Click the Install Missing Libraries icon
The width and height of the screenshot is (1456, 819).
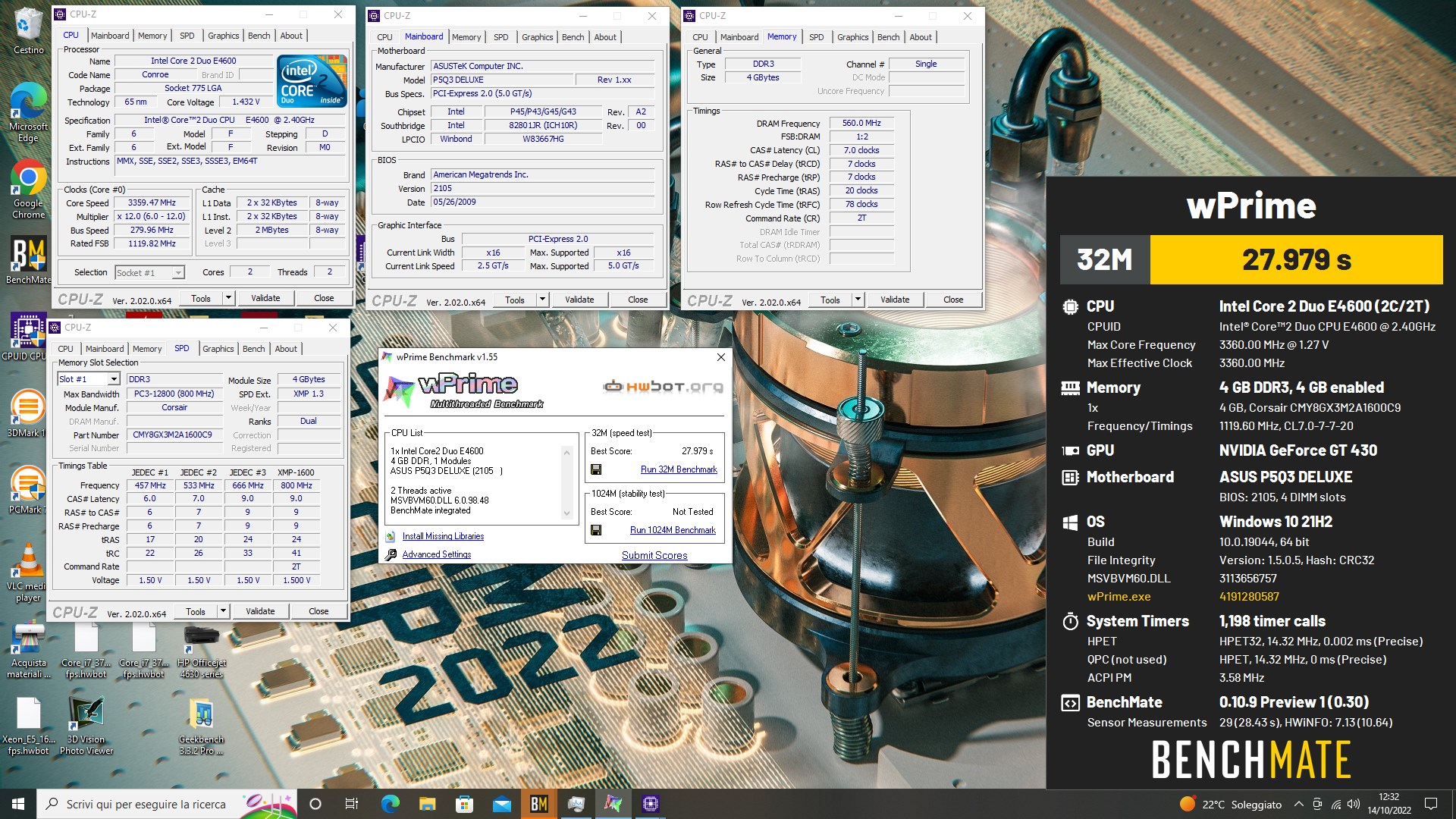click(391, 536)
